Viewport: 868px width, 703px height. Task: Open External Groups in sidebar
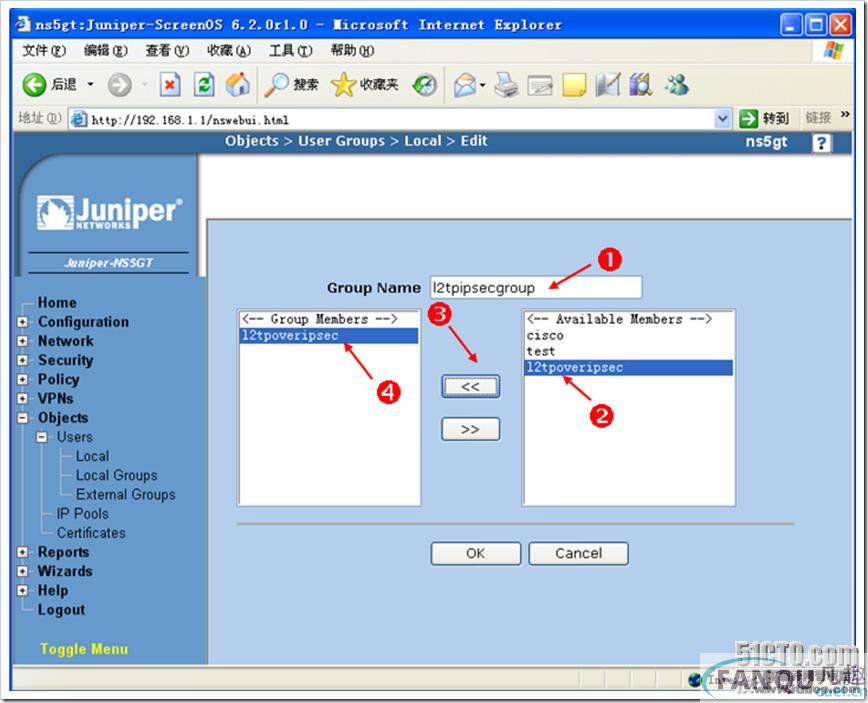pyautogui.click(x=126, y=494)
